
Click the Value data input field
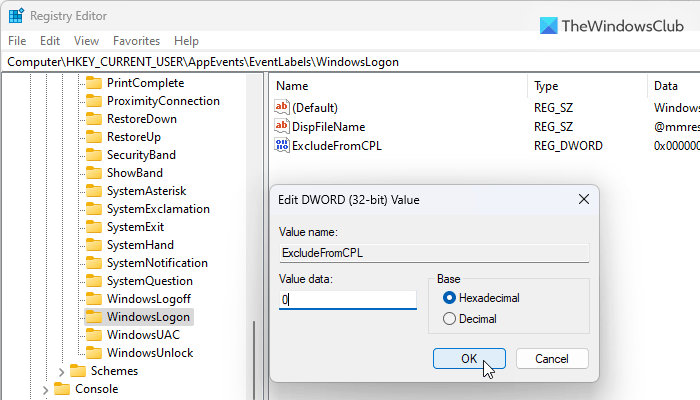coord(347,300)
